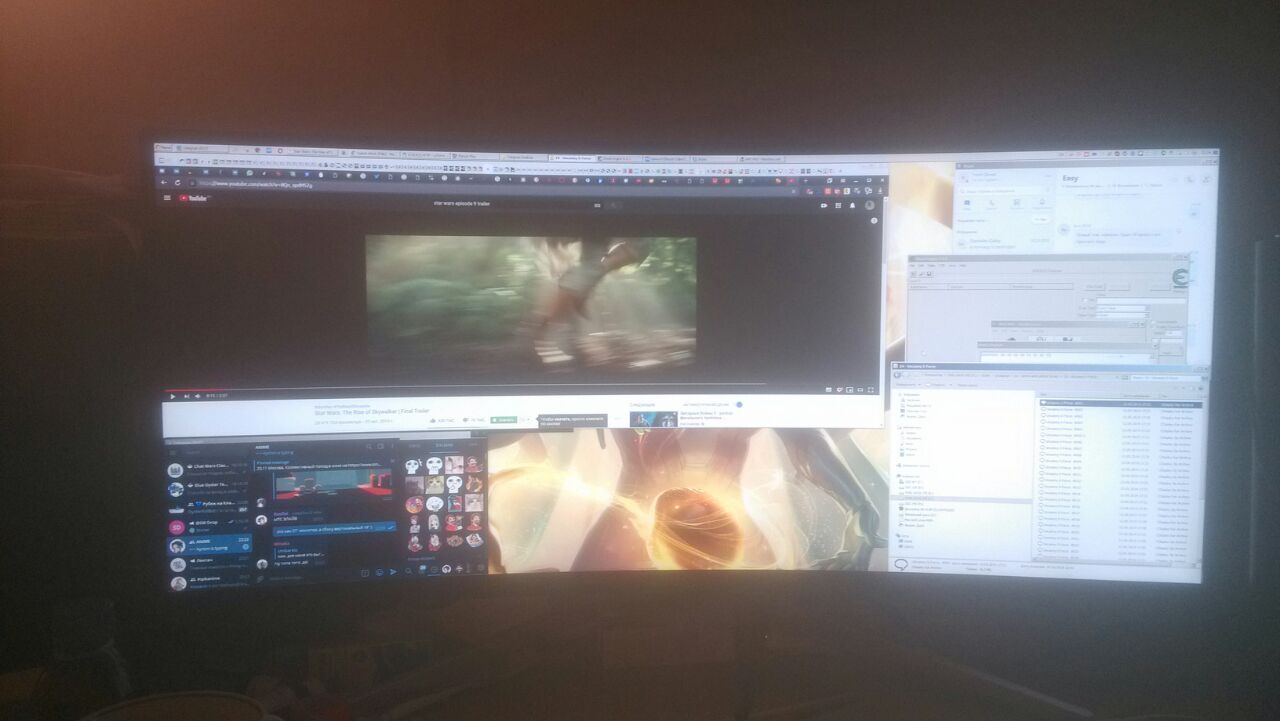The height and width of the screenshot is (721, 1280).
Task: Open the YouTube hamburger guide menu
Action: (x=168, y=198)
